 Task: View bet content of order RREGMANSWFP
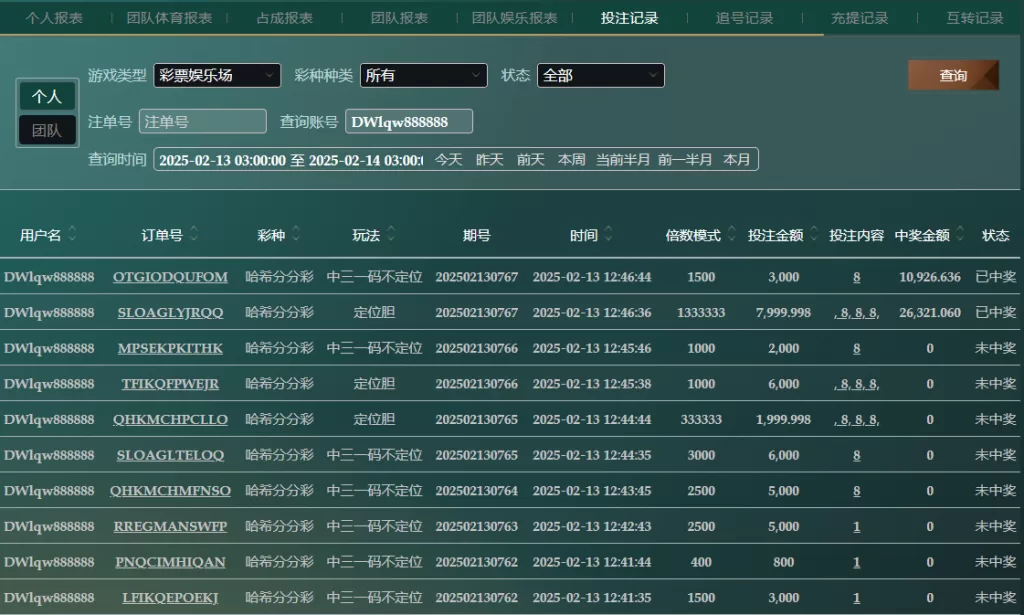coord(856,526)
